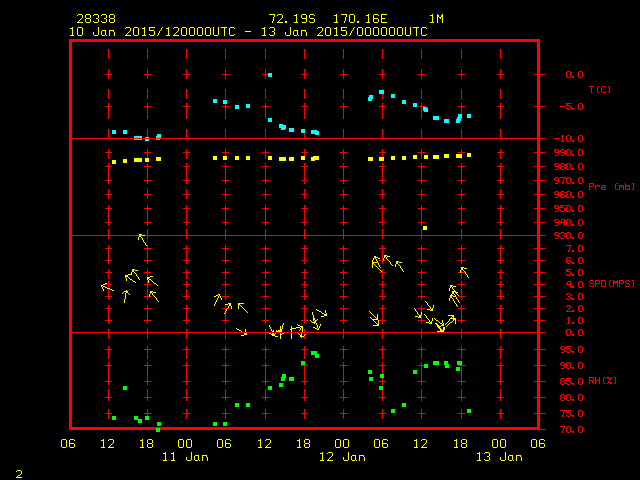Select the latitude text 72.19S
Screen dimensions: 640x480
click(x=289, y=19)
